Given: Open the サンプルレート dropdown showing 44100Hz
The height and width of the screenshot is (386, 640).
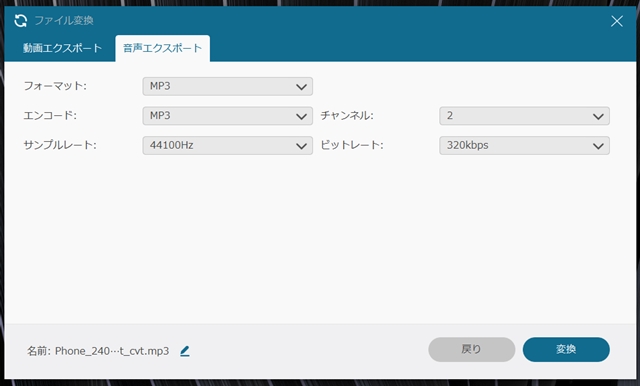Looking at the screenshot, I should (x=228, y=145).
